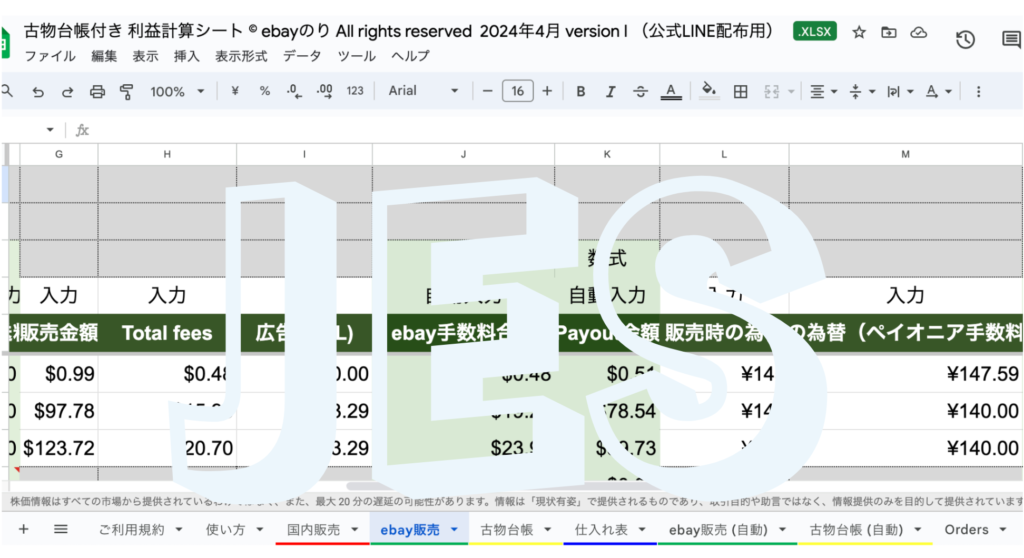Screen dimensions: 1024x558
Task: Open the zoom 100% dropdown
Action: 177,91
